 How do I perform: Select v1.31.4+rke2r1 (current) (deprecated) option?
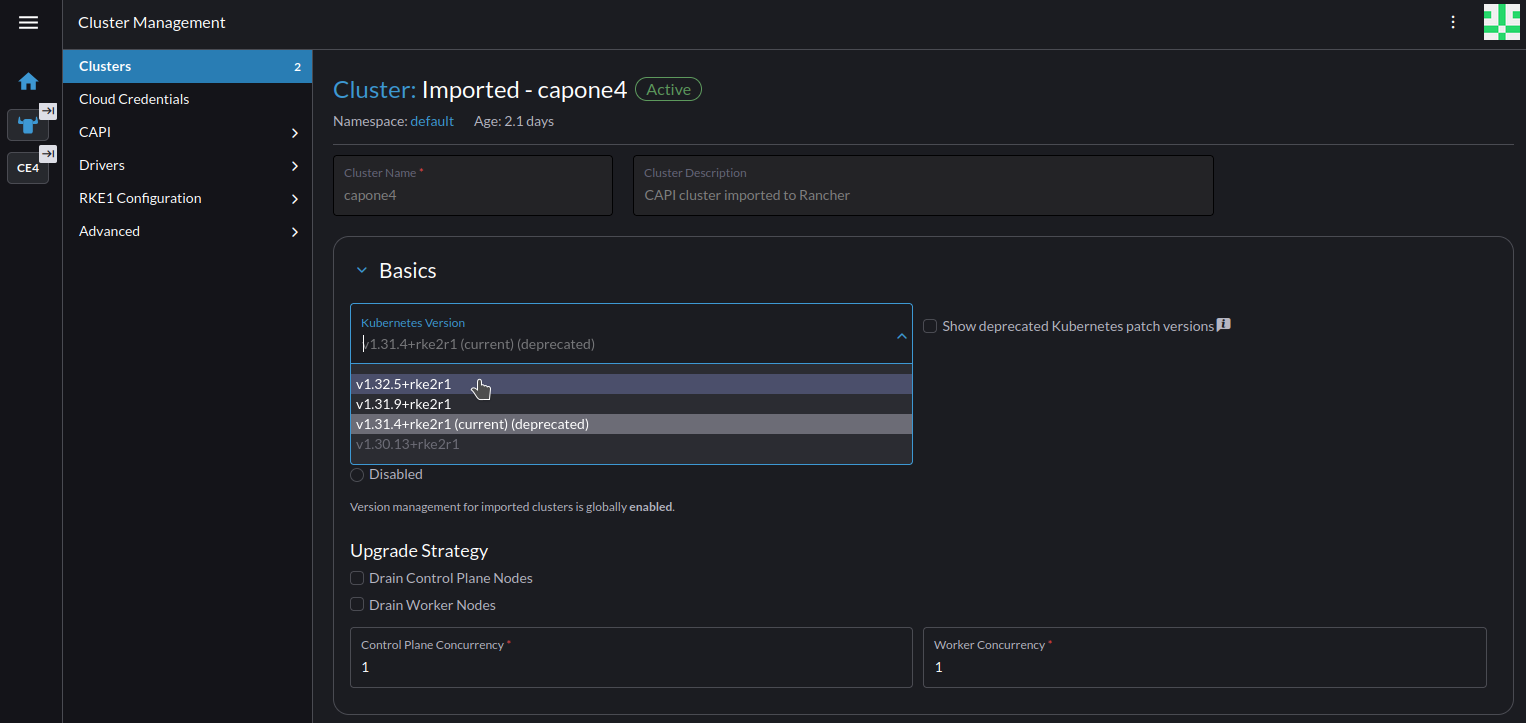(x=631, y=424)
